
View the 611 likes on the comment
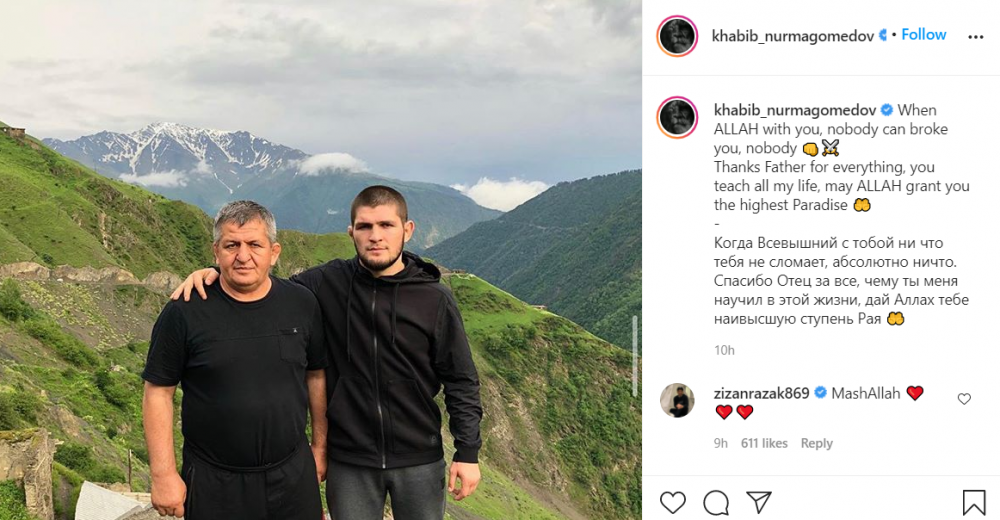[764, 443]
